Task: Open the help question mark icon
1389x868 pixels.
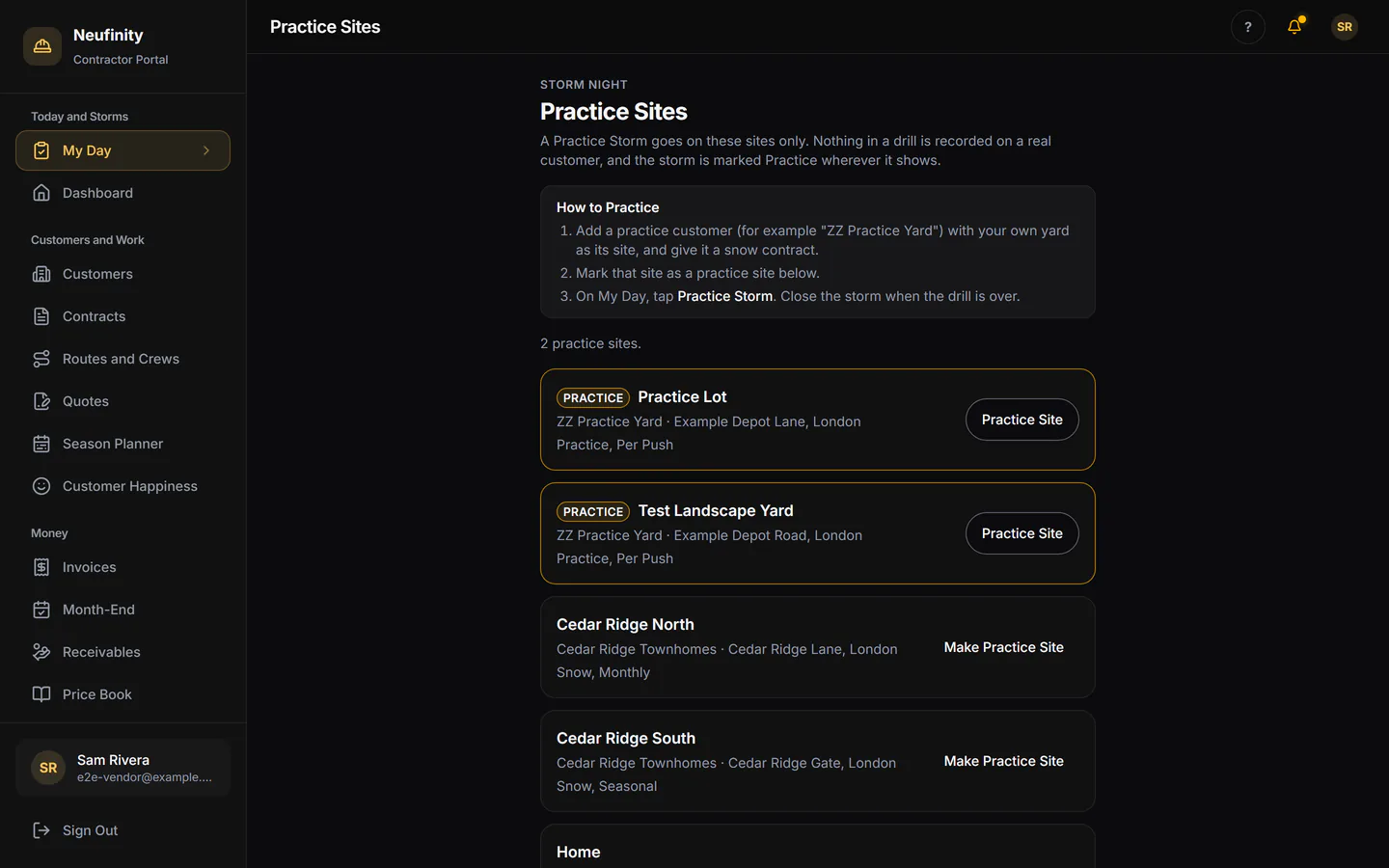Action: click(1248, 27)
